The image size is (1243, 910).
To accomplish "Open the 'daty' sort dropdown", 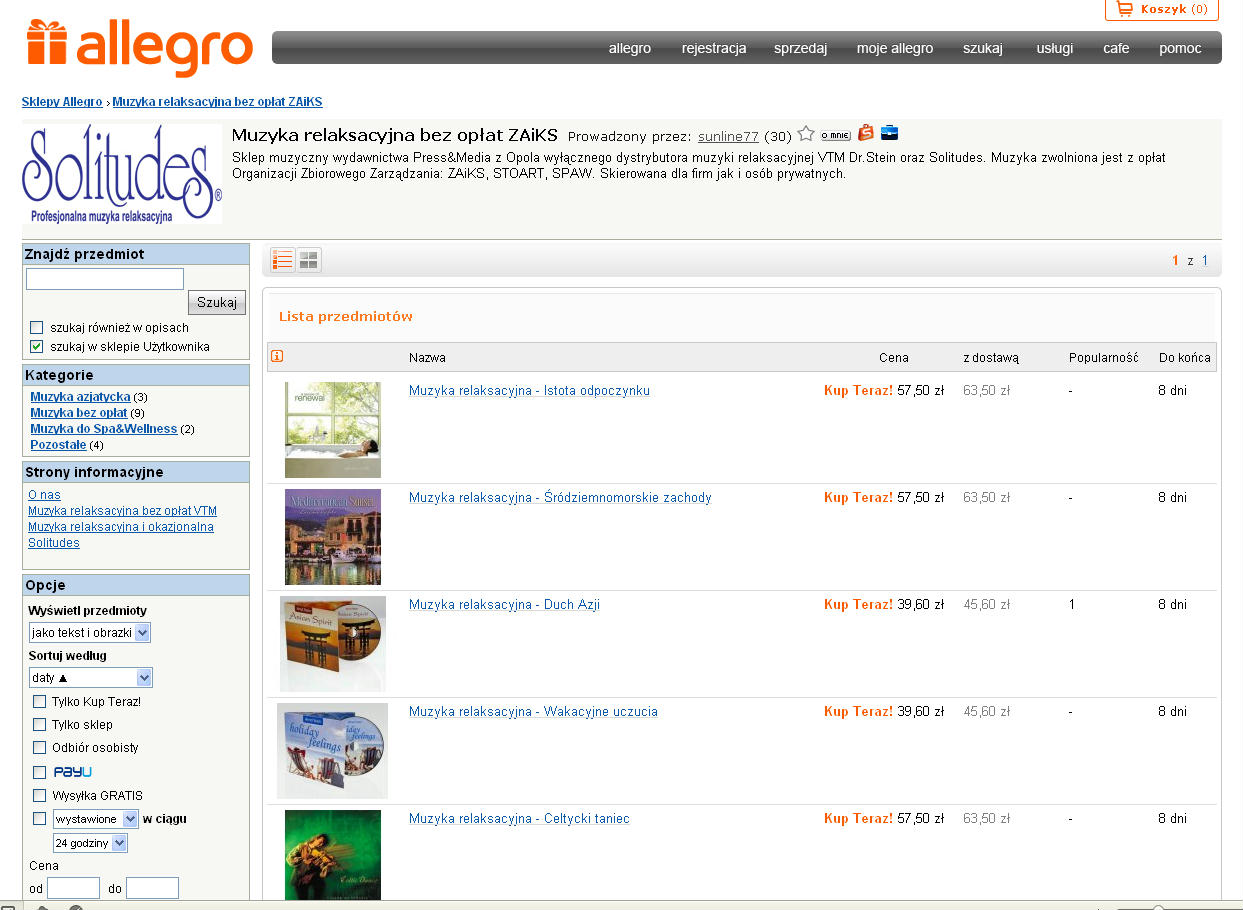I will [x=91, y=677].
